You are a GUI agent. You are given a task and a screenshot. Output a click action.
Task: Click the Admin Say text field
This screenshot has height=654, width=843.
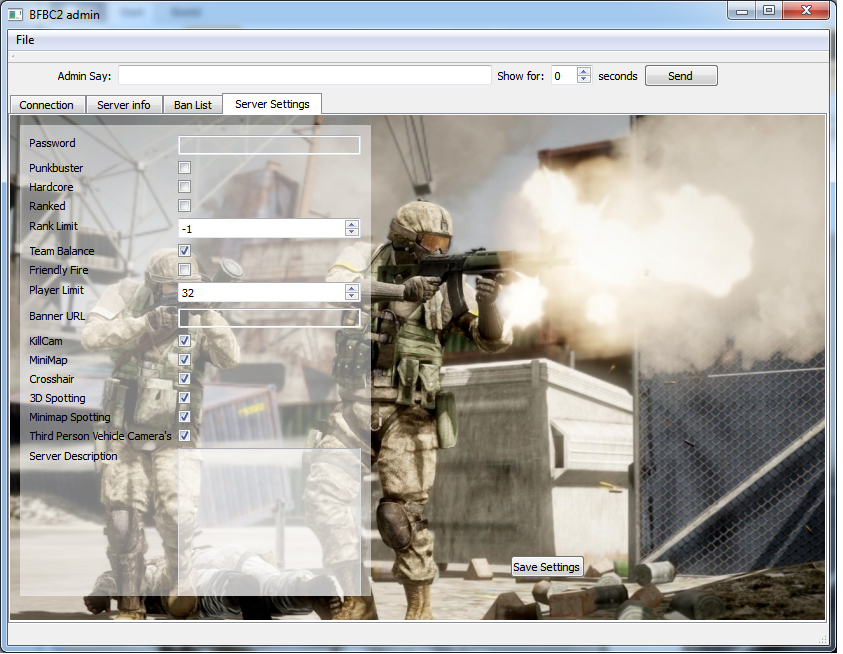[305, 76]
